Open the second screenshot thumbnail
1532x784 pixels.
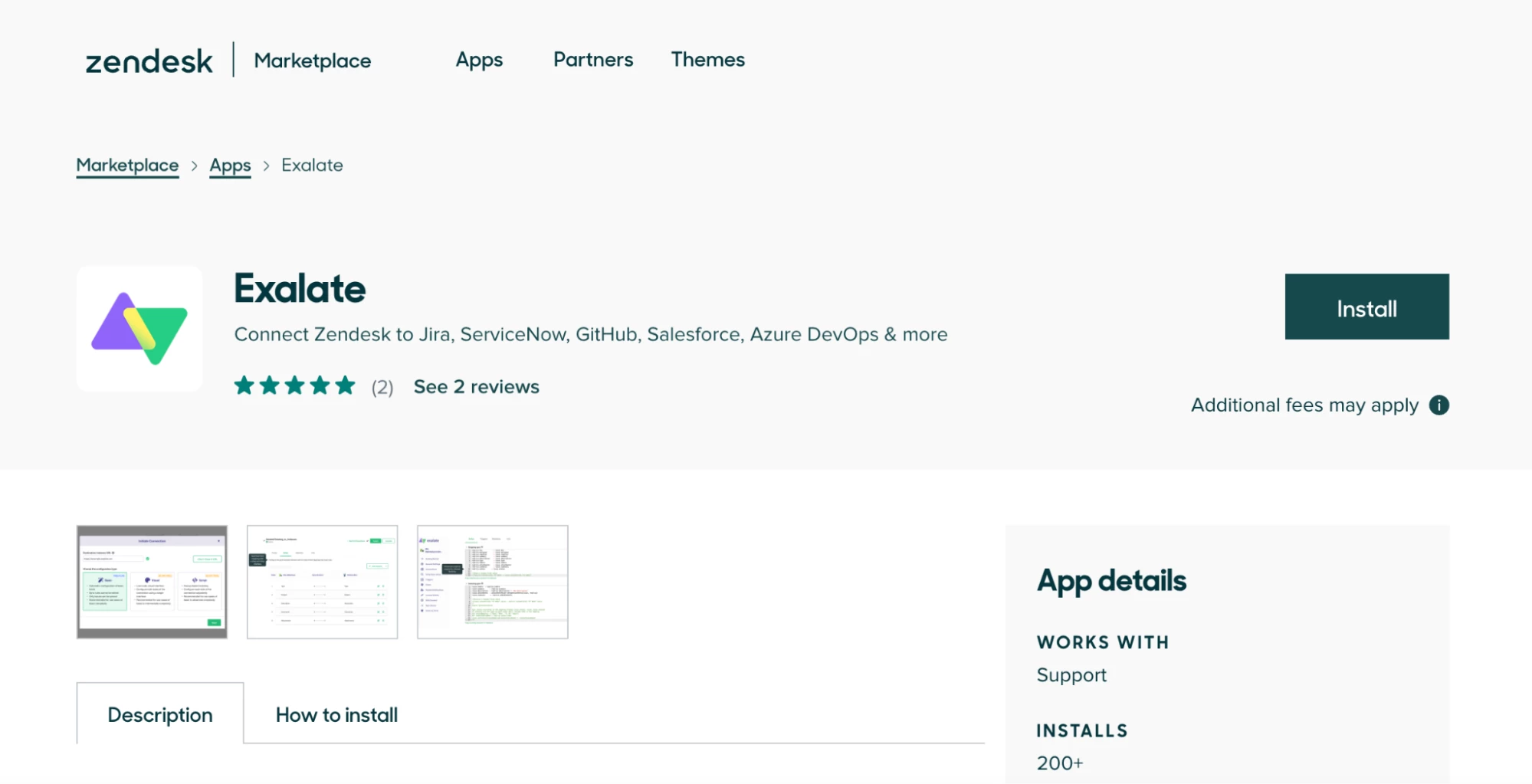[x=322, y=582]
